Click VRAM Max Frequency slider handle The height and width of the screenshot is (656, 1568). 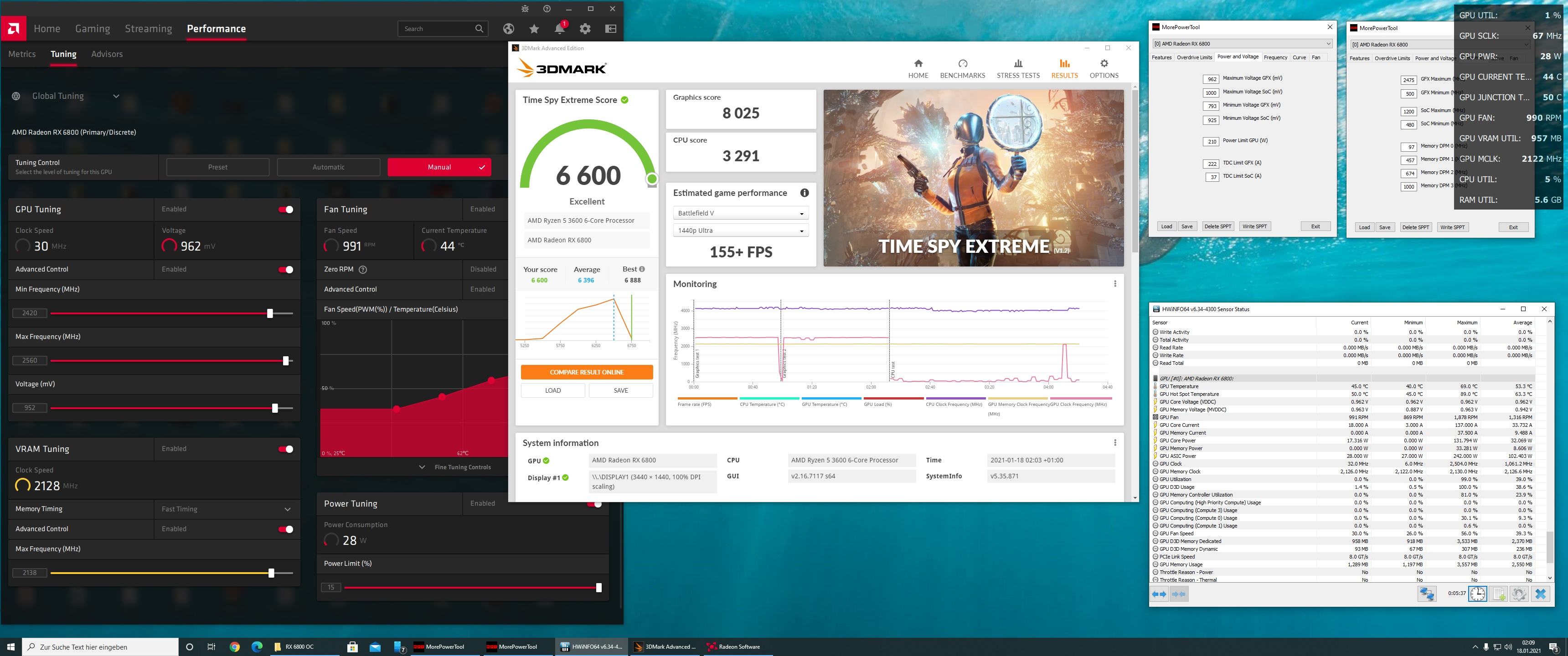click(x=271, y=573)
